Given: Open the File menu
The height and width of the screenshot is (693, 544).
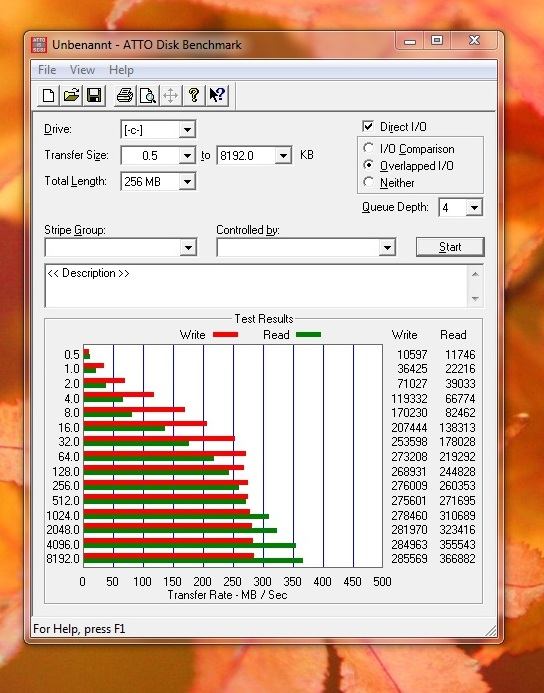Looking at the screenshot, I should (x=47, y=70).
